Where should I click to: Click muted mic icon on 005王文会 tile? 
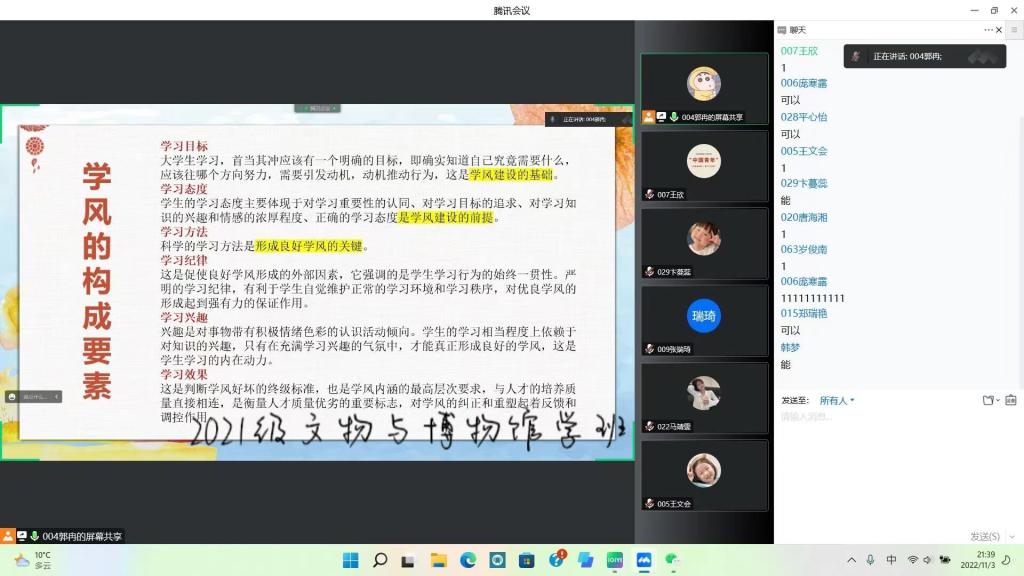(649, 504)
